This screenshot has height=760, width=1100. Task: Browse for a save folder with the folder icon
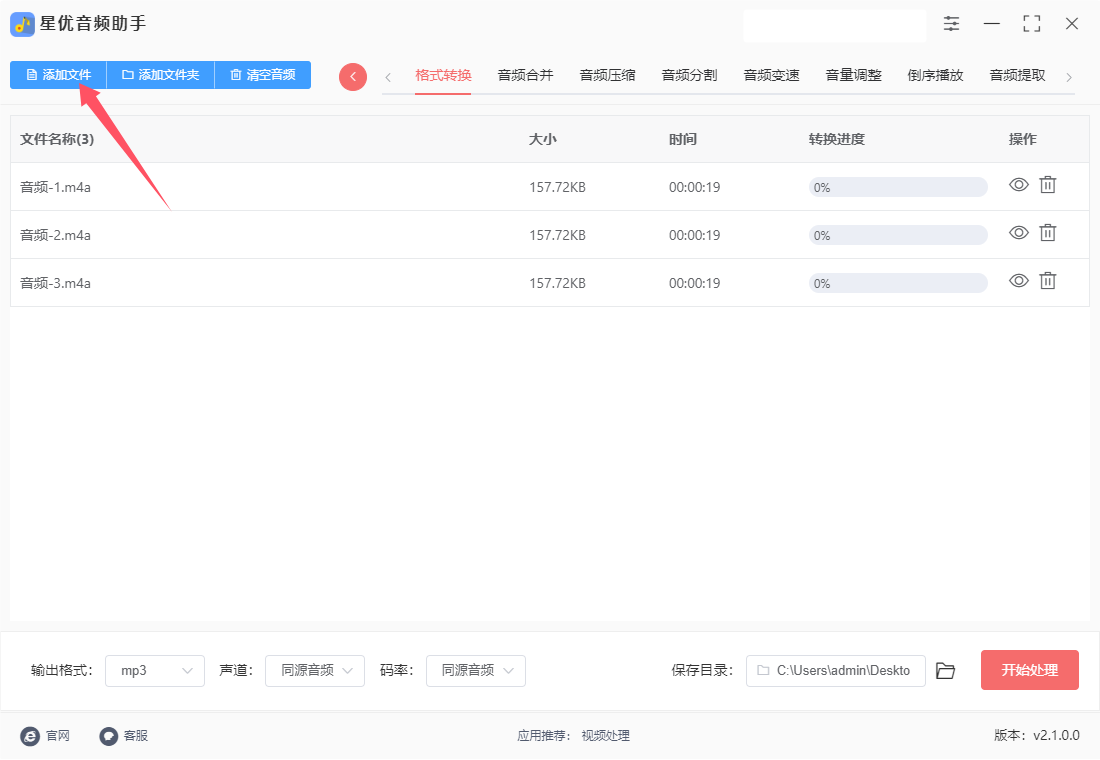pyautogui.click(x=946, y=671)
